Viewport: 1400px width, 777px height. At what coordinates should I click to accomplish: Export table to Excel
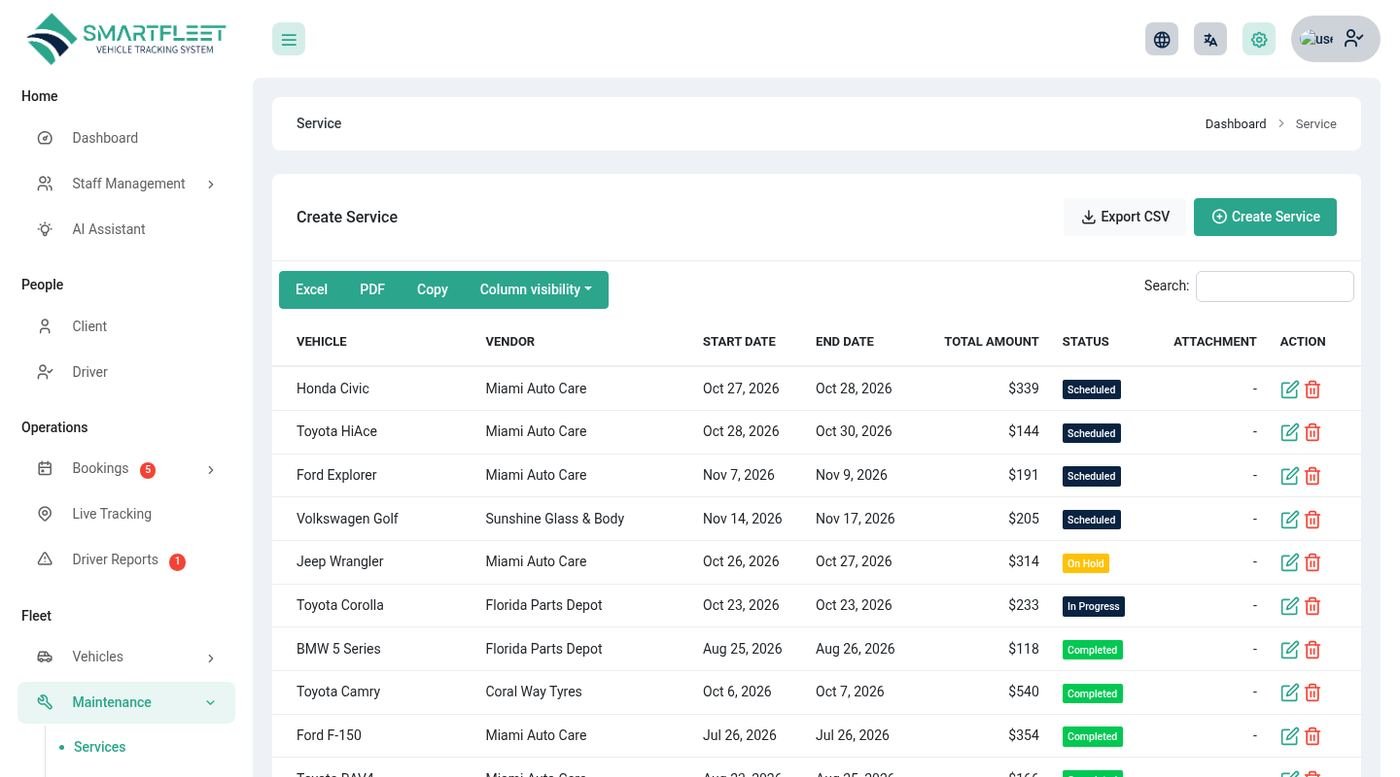click(311, 290)
